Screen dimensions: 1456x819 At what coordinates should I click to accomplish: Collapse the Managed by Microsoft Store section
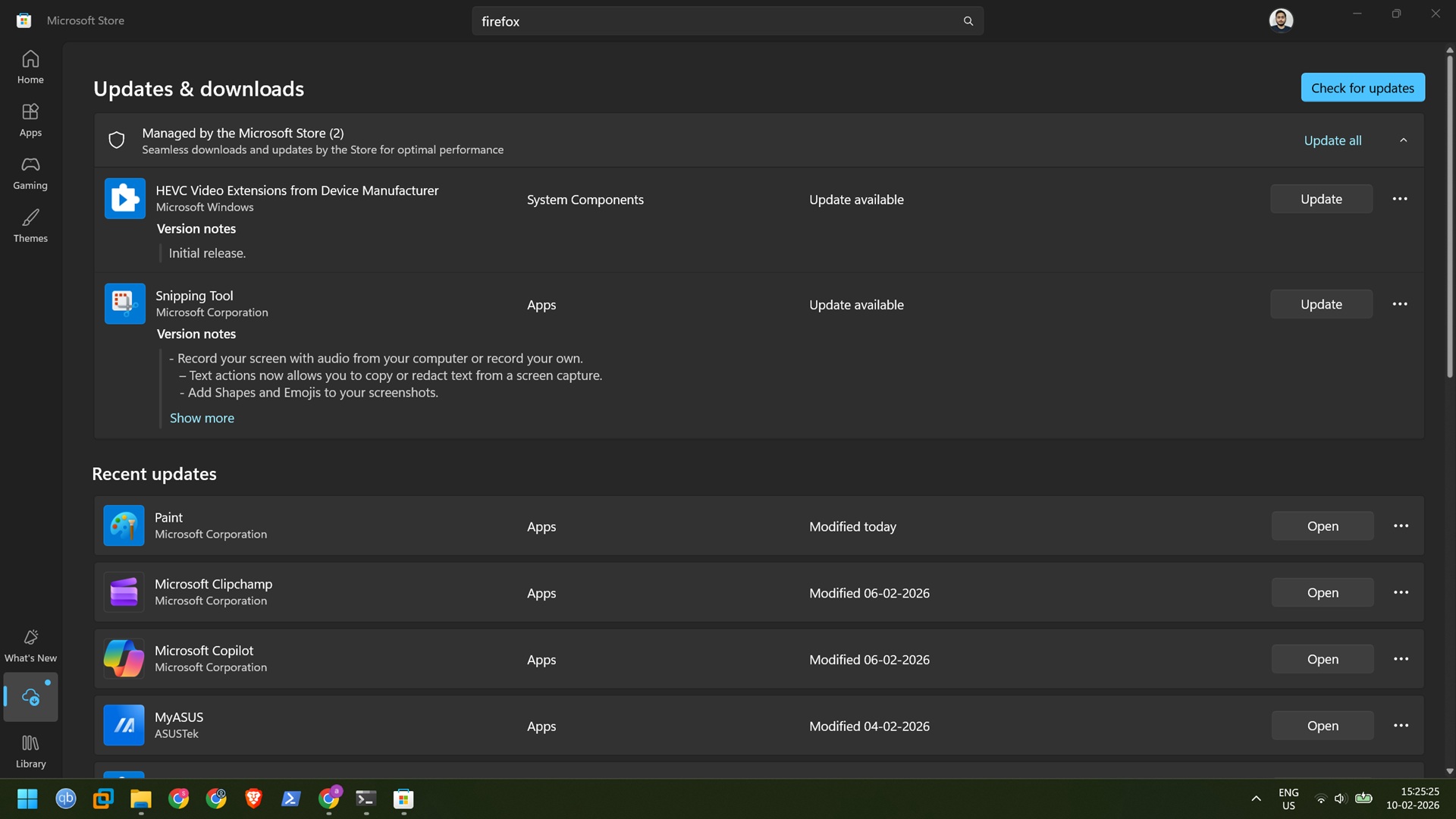(1402, 140)
